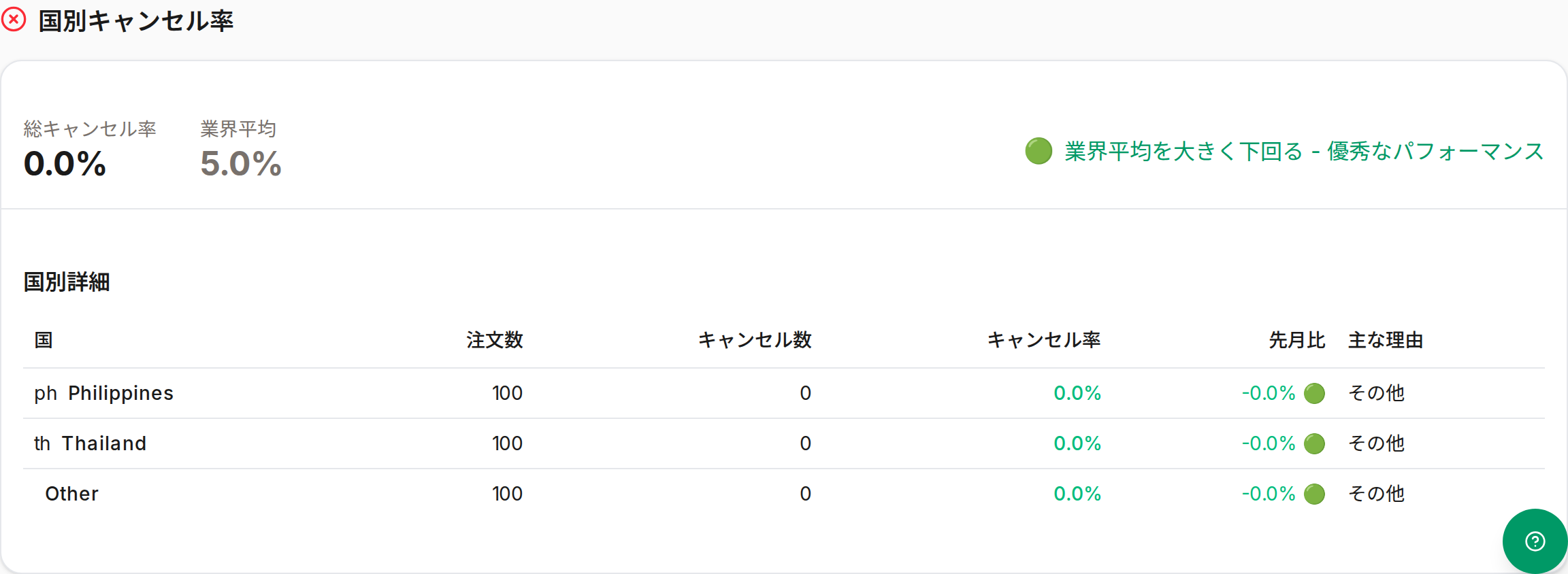The height and width of the screenshot is (574, 1568).
Task: Click cancel rate 0.0% in Other row
Action: pos(1077,494)
